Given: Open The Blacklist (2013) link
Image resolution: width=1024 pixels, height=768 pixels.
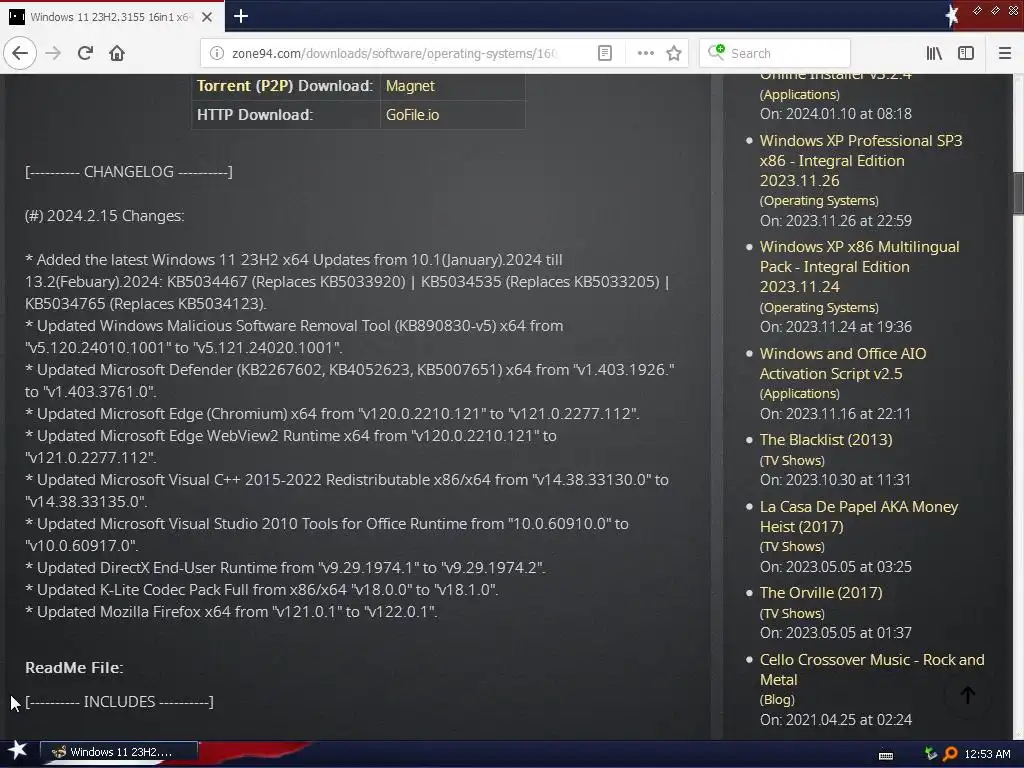Looking at the screenshot, I should click(825, 440).
